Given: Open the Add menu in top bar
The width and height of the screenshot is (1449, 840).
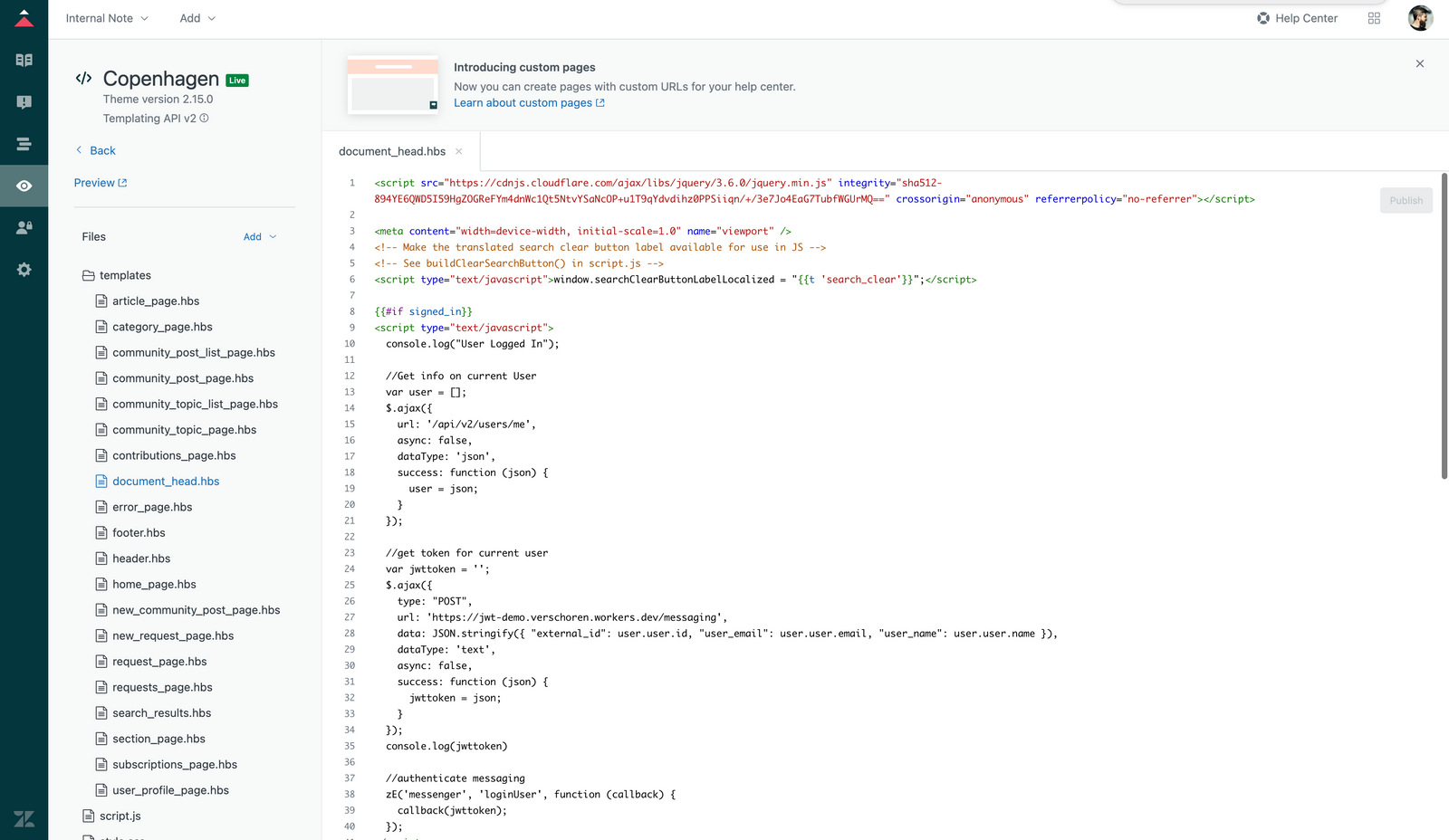Looking at the screenshot, I should [x=197, y=18].
